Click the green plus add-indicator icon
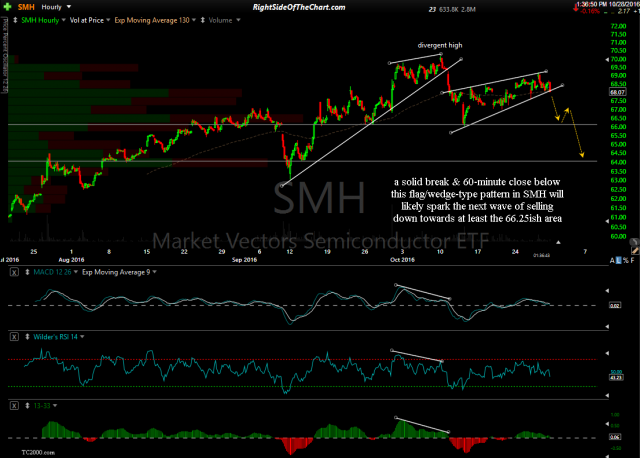 [7, 7]
